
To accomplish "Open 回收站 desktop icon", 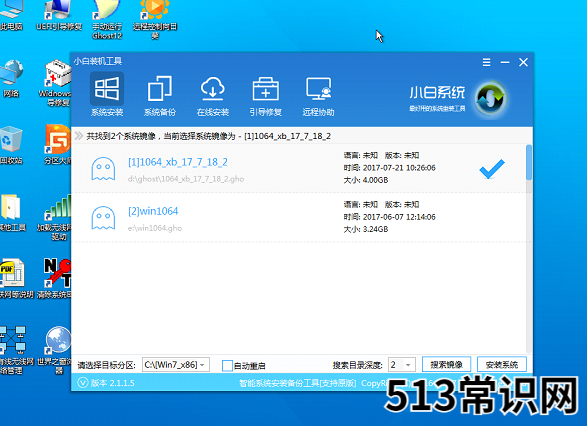I will point(11,145).
